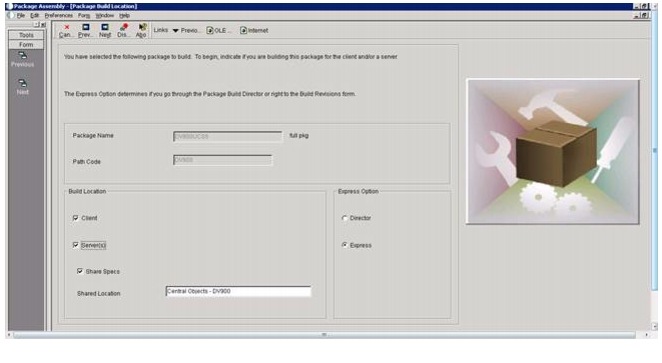Screen dimensions: 662x363
Task: Close the left sidebar panel
Action: coord(43,24)
